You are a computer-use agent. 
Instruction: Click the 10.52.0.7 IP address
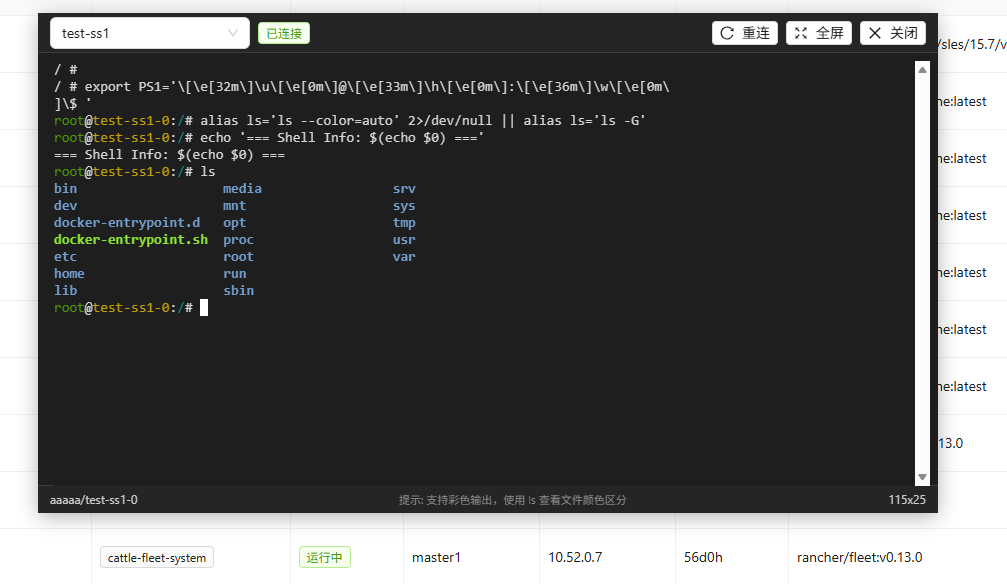[x=577, y=557]
